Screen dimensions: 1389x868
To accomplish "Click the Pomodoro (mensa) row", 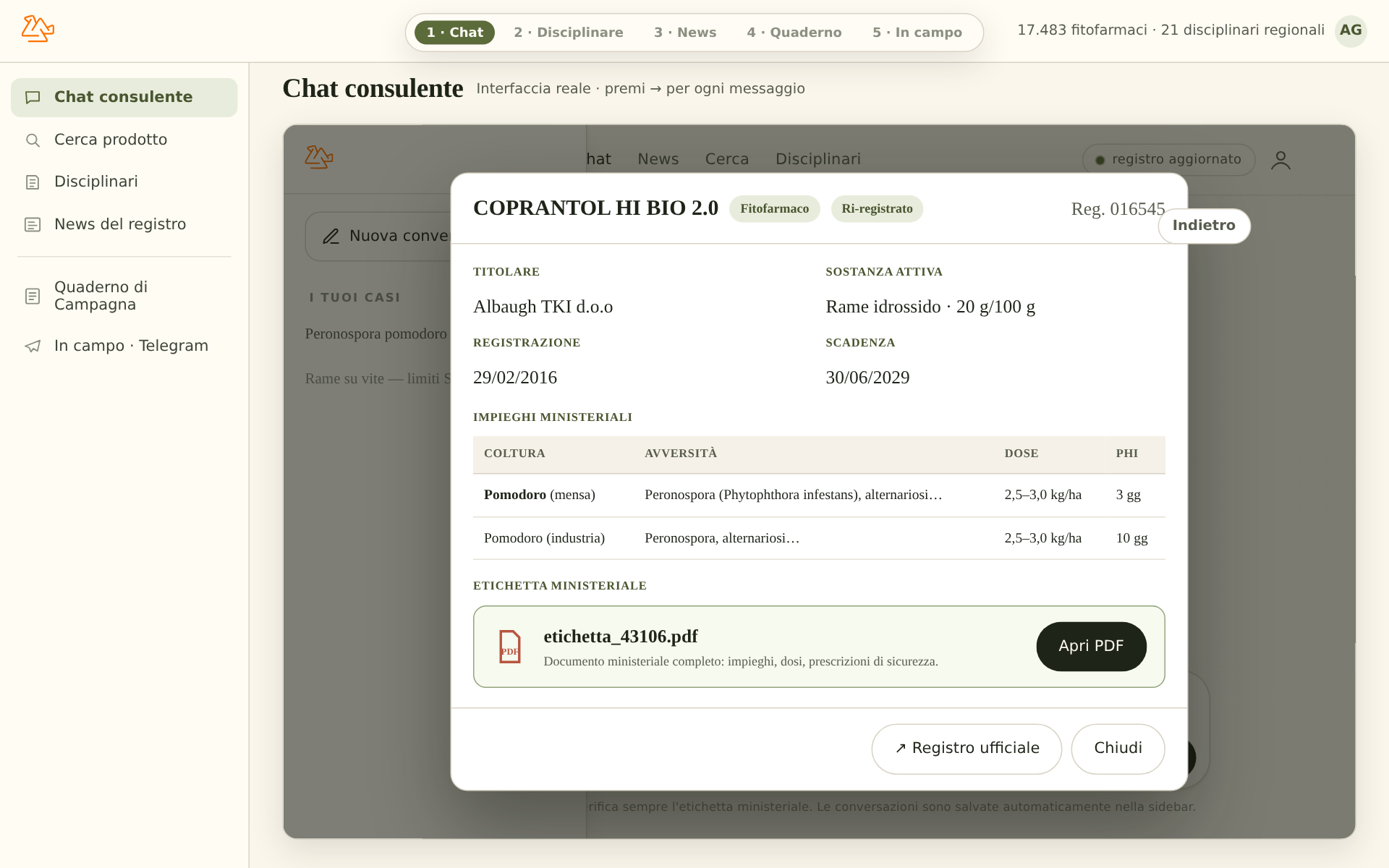I will [819, 495].
